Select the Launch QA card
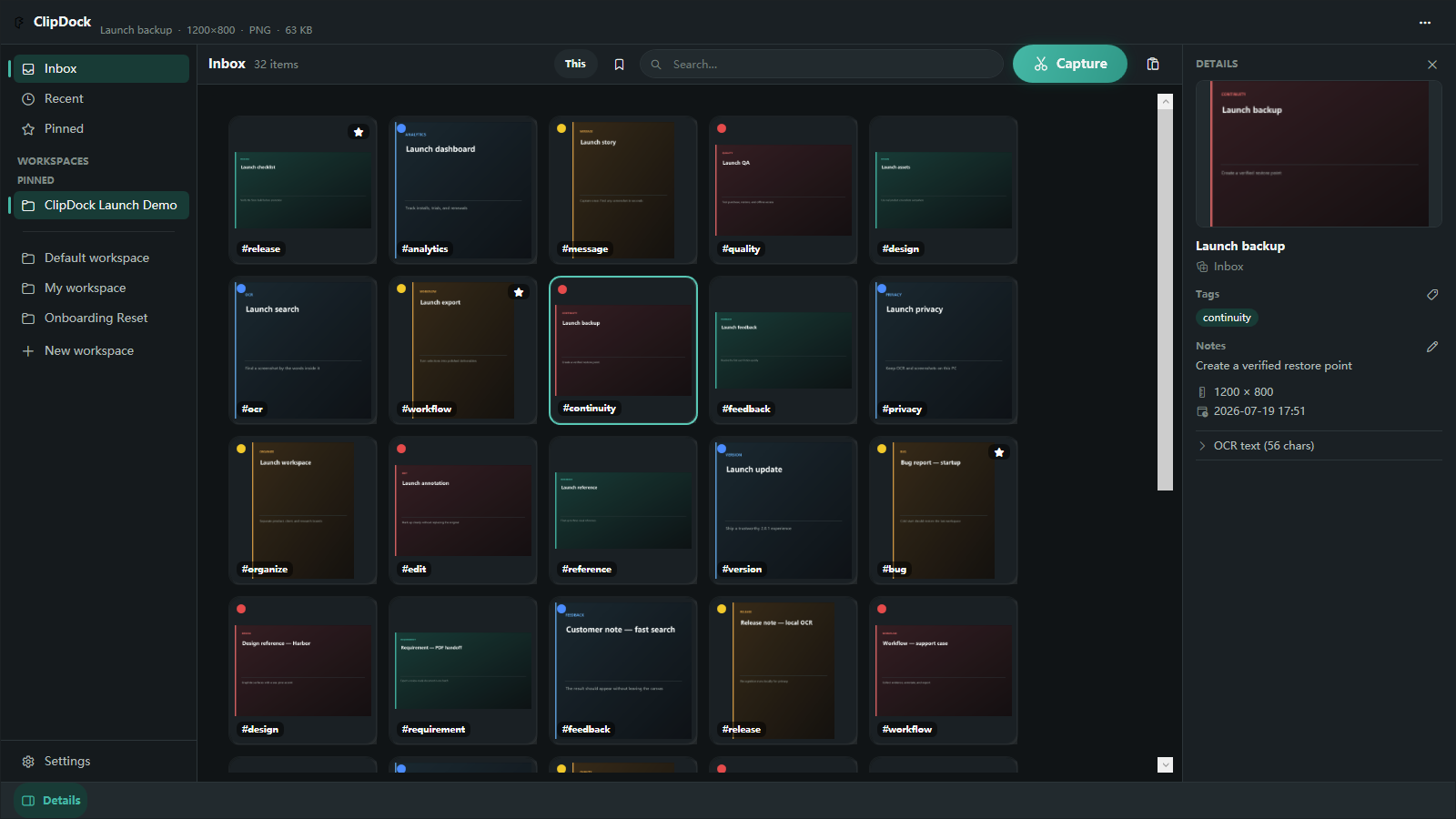This screenshot has width=1456, height=819. tap(784, 190)
